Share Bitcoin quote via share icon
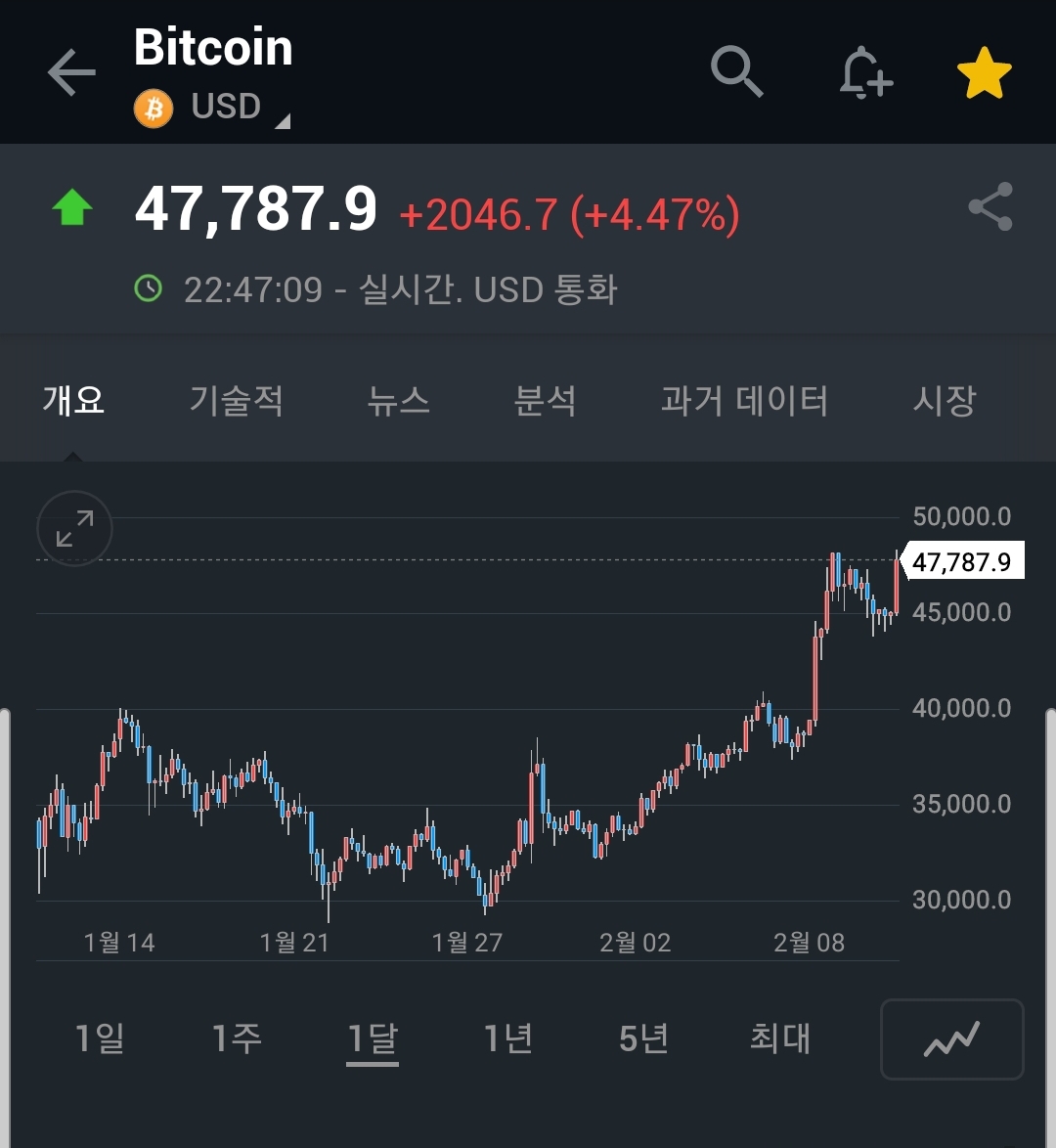This screenshot has height=1148, width=1056. [x=990, y=206]
